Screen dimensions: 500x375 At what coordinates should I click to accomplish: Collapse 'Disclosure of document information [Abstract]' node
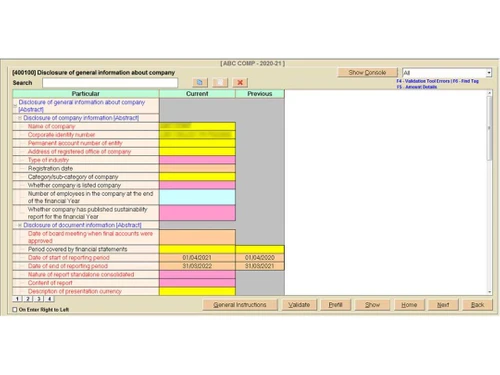(x=20, y=225)
